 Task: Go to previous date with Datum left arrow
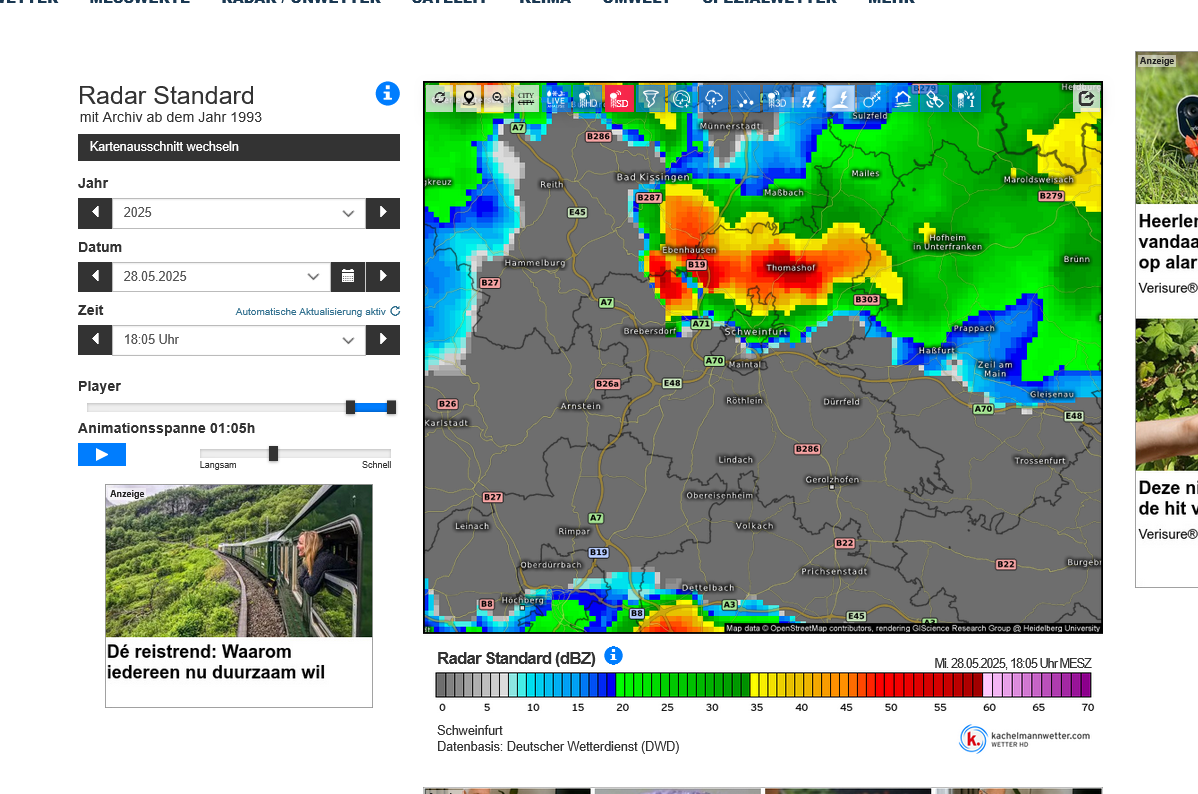coord(95,276)
